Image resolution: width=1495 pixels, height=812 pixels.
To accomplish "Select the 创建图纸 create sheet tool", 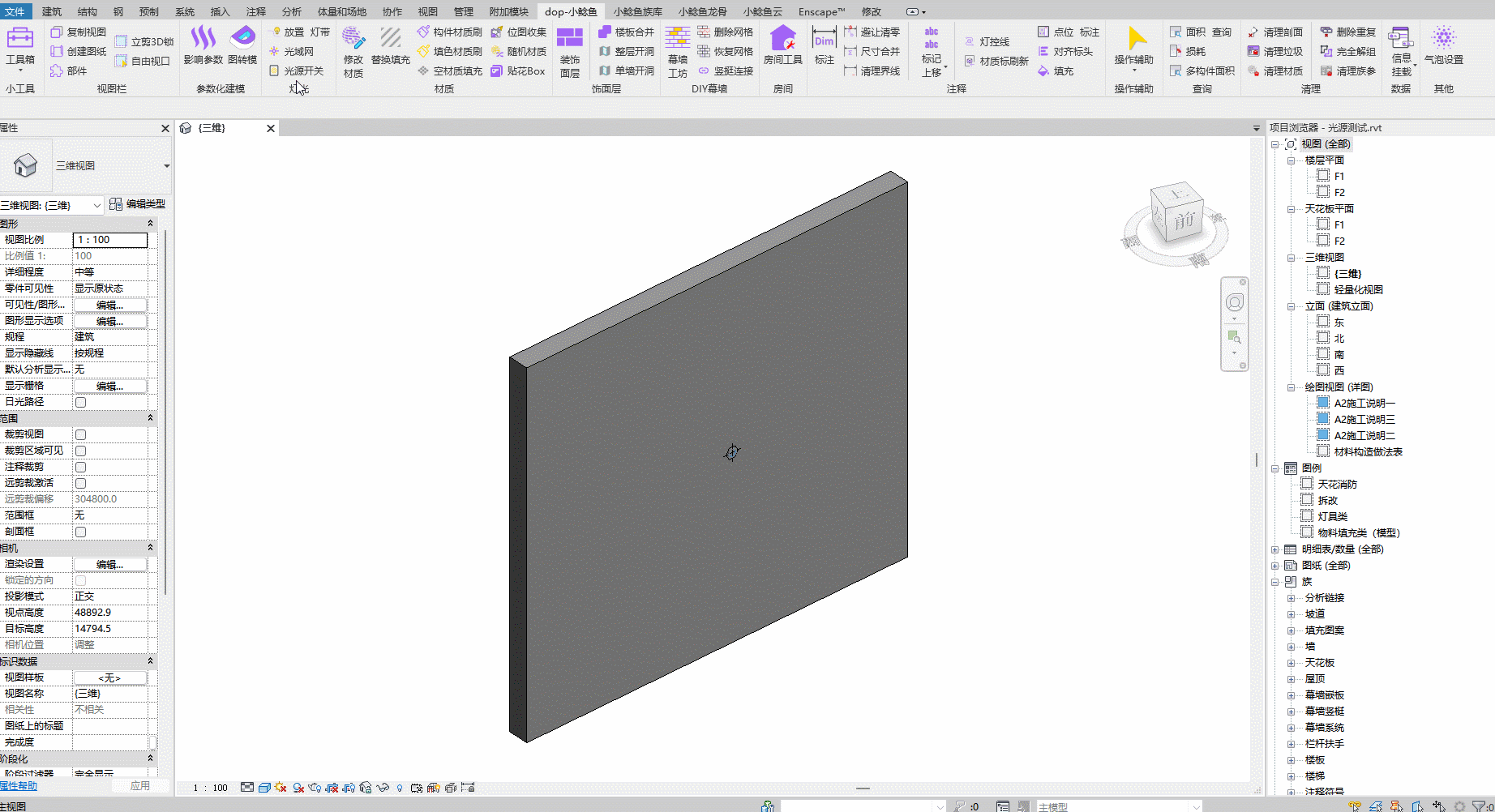I will click(x=79, y=51).
